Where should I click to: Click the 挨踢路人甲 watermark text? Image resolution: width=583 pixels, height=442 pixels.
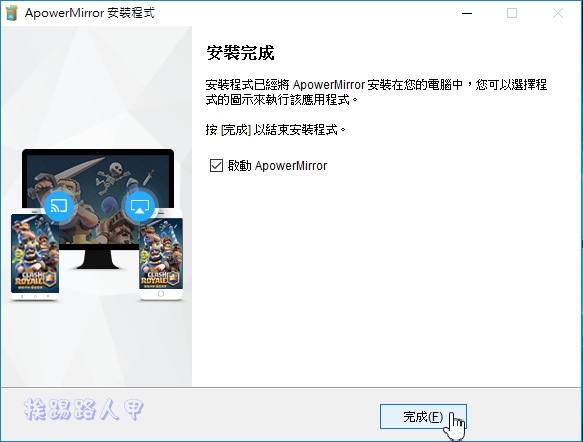click(84, 409)
